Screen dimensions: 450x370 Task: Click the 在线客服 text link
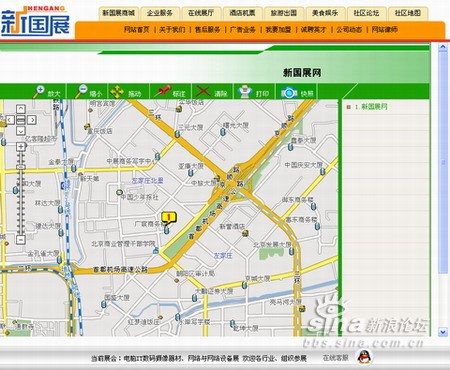336,358
